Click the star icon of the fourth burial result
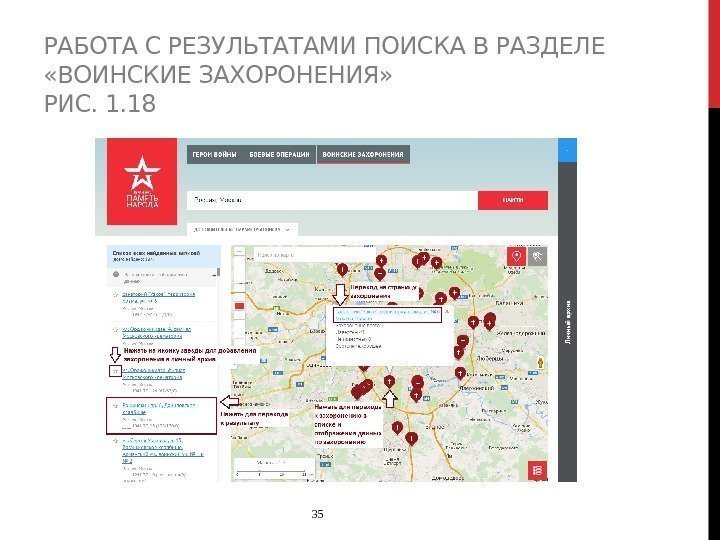Viewport: 720px width, 540px height. (x=116, y=406)
